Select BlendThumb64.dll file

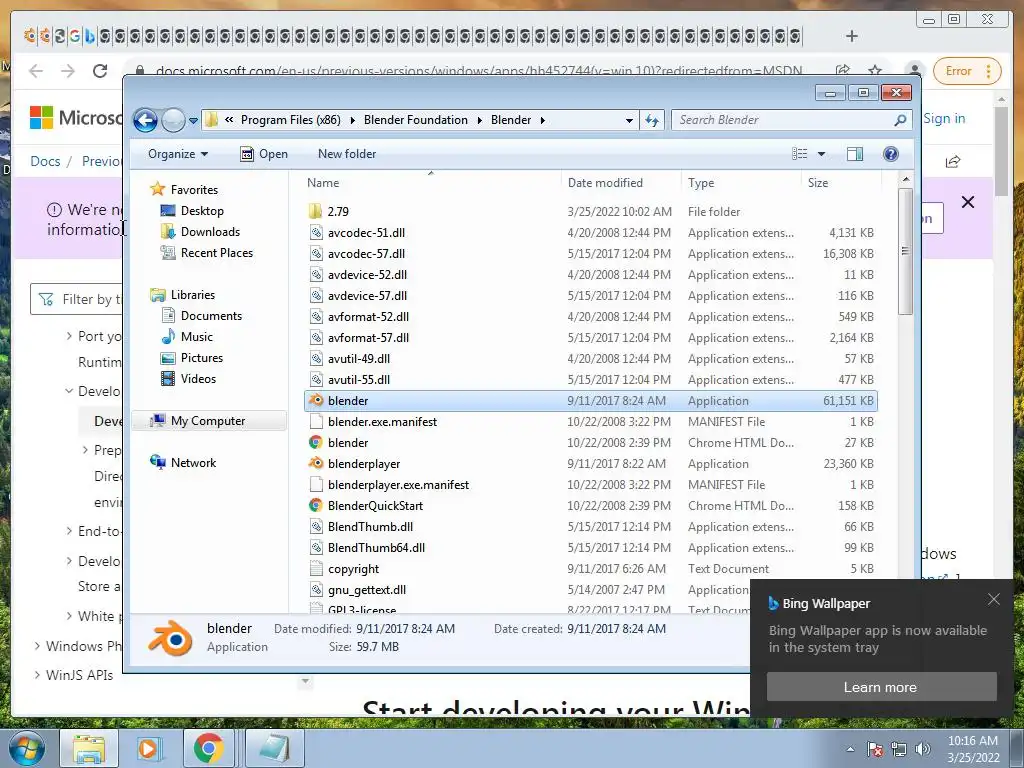click(376, 547)
